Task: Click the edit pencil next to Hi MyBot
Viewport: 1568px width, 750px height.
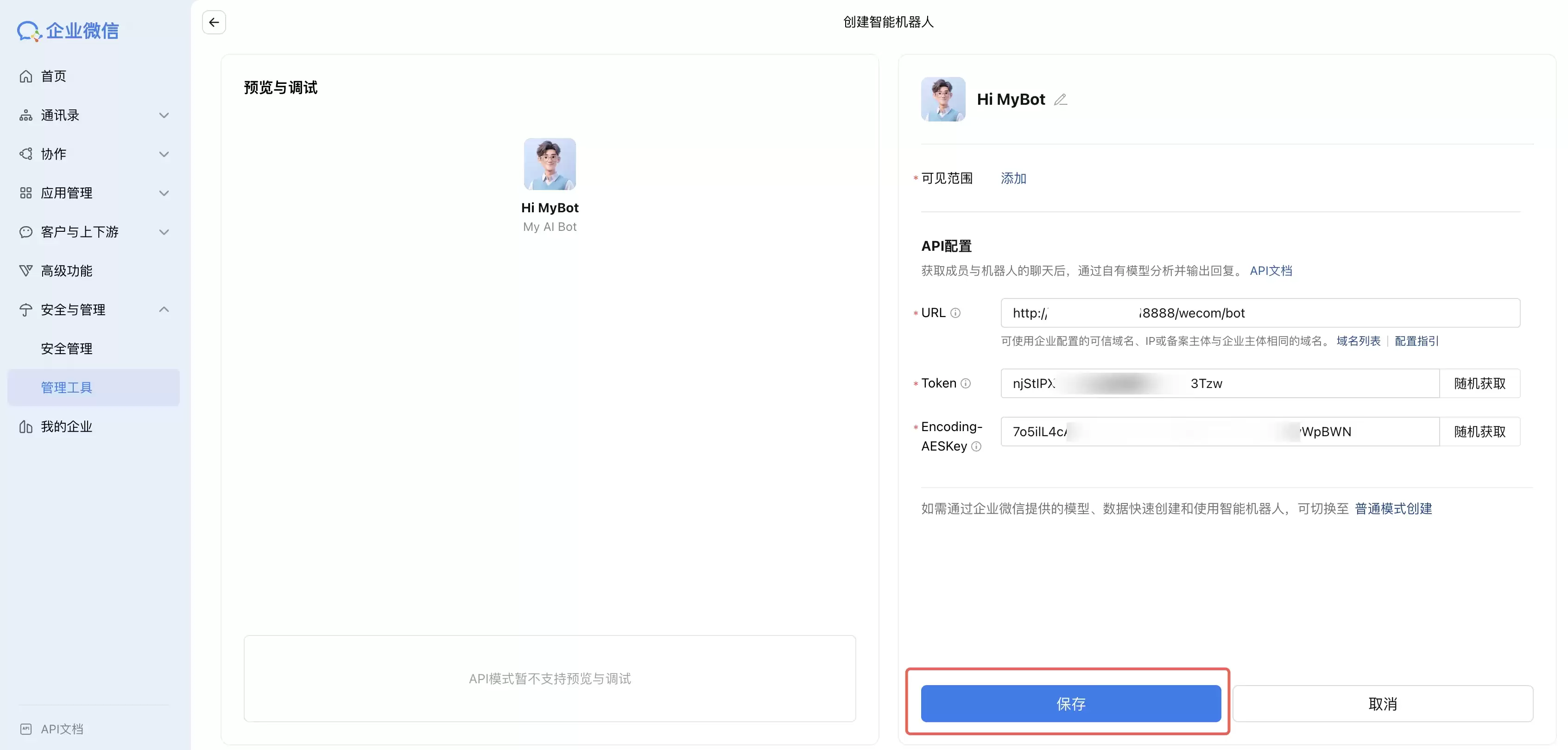Action: click(1061, 99)
